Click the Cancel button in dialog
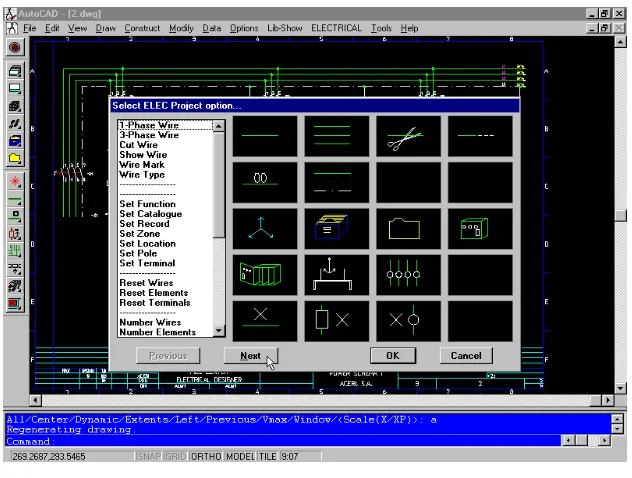This screenshot has width=632, height=478. point(466,355)
